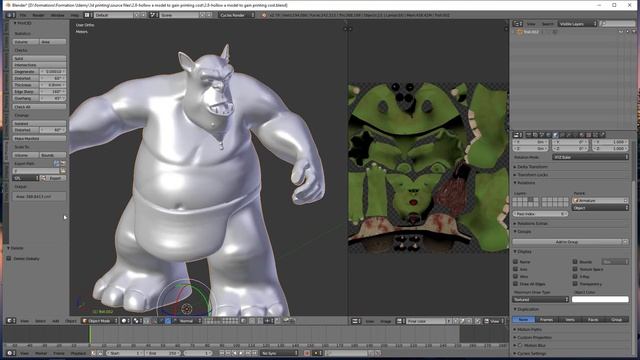Open the Scene properties tab icon
Viewport: 640px width, 360px height.
542,135
